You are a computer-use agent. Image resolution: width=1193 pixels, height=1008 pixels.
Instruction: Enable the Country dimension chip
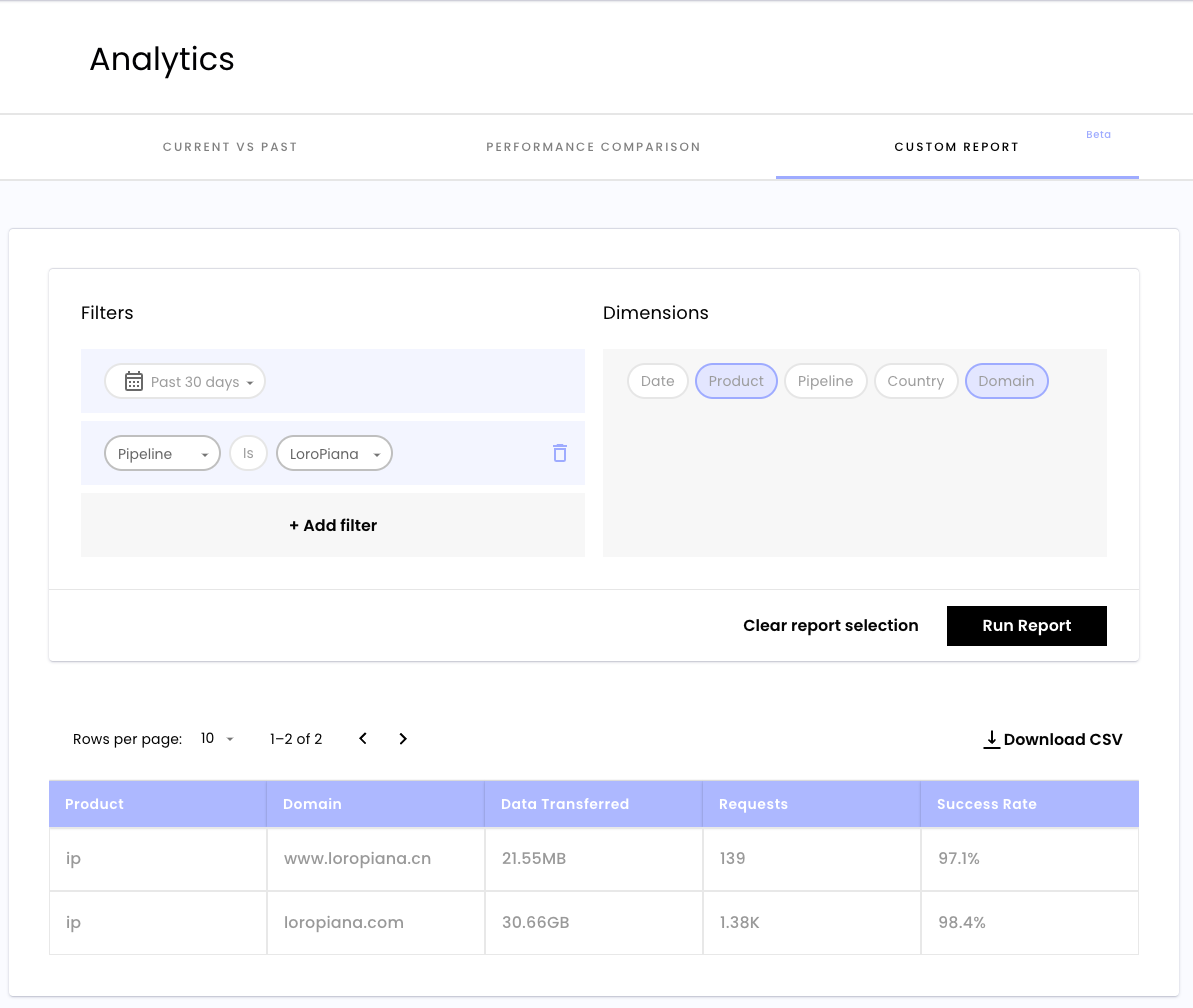(915, 381)
